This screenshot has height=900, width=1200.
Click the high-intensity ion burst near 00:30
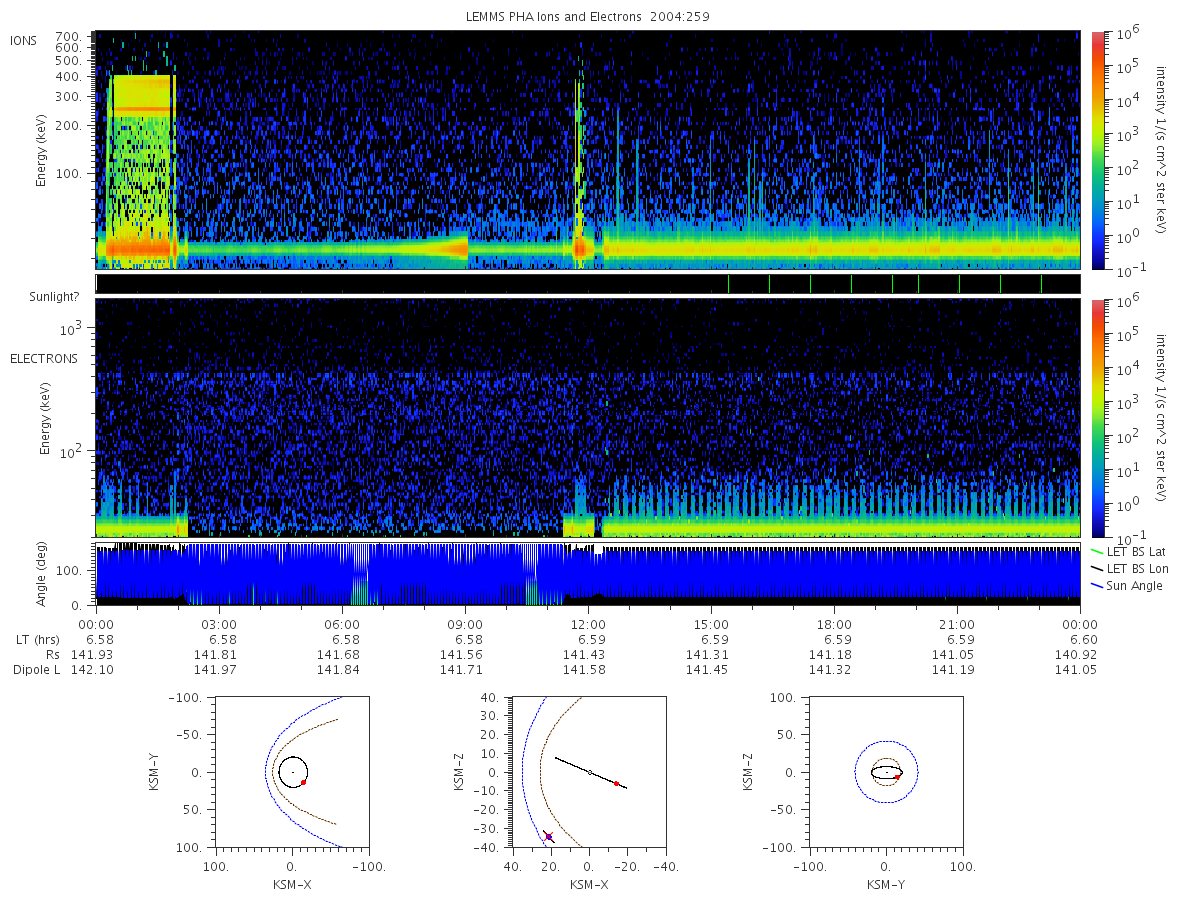(141, 170)
